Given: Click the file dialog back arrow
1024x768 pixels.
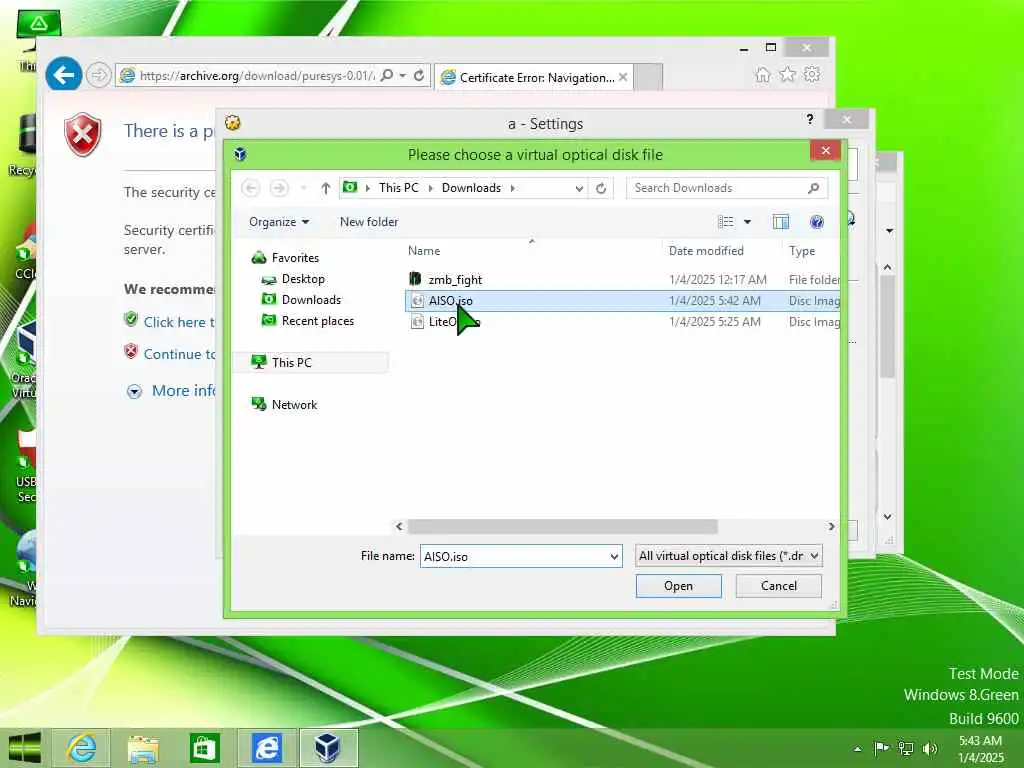Looking at the screenshot, I should coord(251,188).
